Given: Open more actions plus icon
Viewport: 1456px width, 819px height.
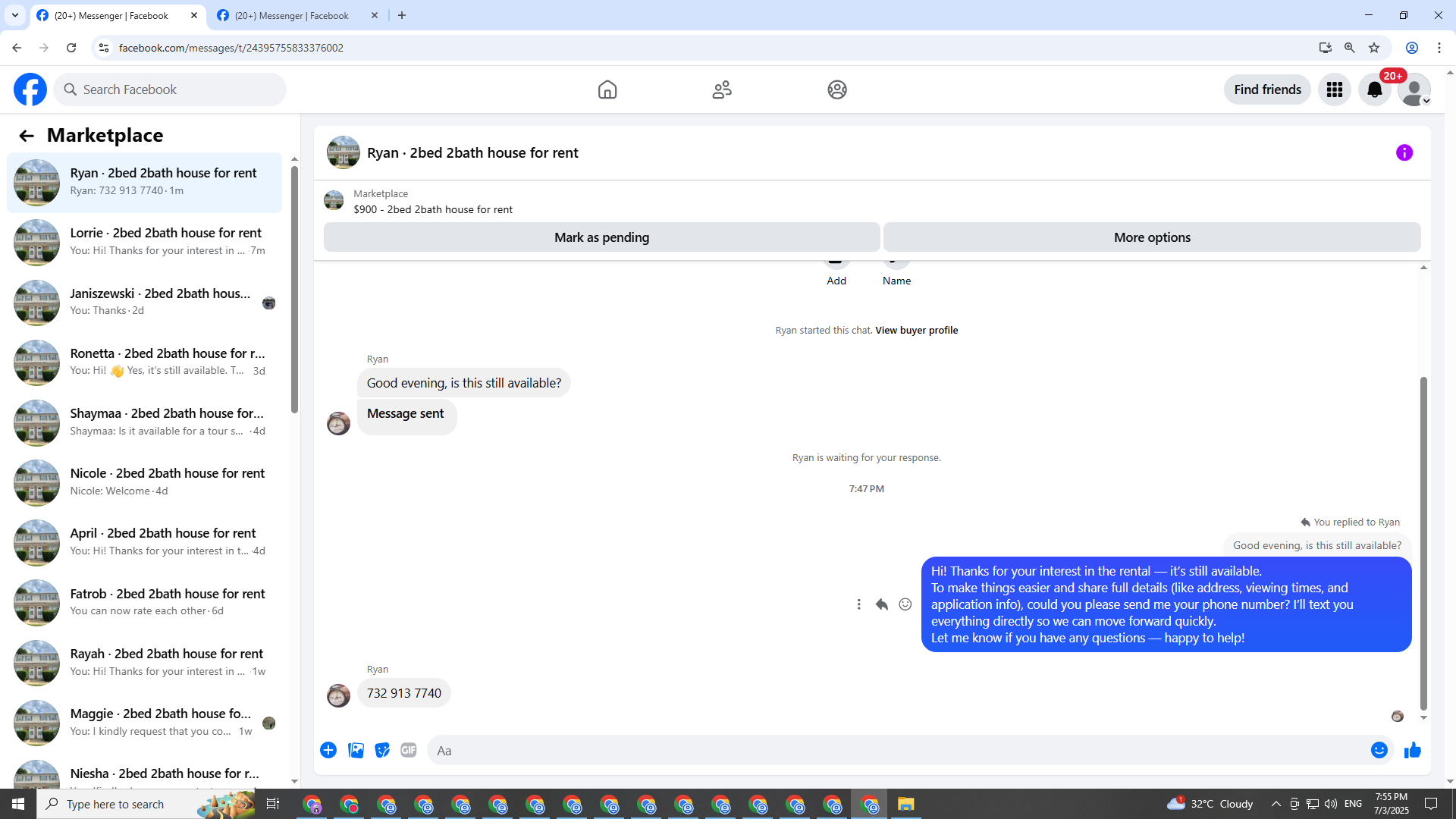Looking at the screenshot, I should tap(328, 750).
